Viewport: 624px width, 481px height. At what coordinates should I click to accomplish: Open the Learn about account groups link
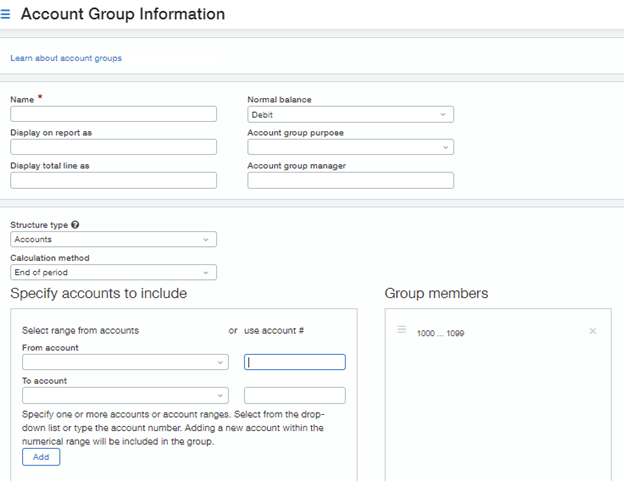66,58
